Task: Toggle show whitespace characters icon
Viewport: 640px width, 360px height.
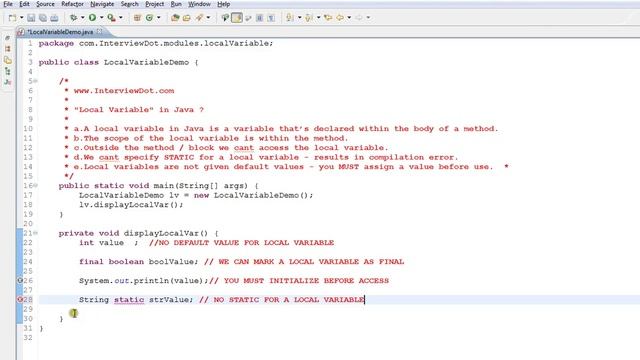Action: [271, 18]
